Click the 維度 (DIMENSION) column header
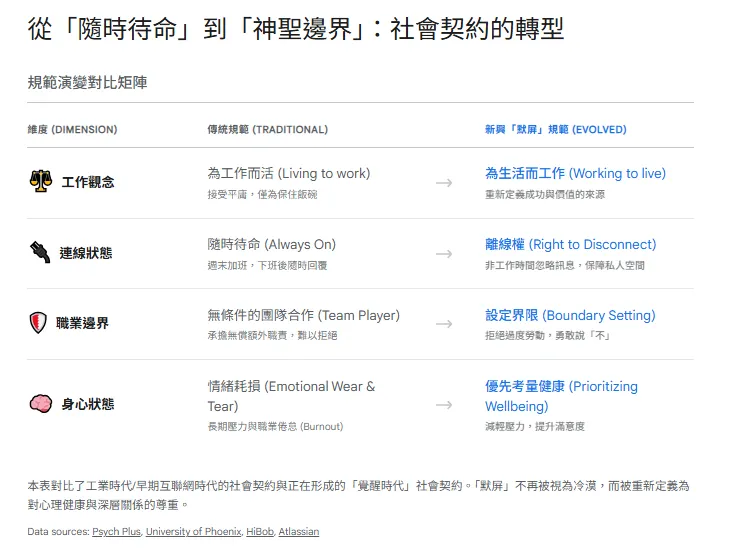 [x=72, y=130]
